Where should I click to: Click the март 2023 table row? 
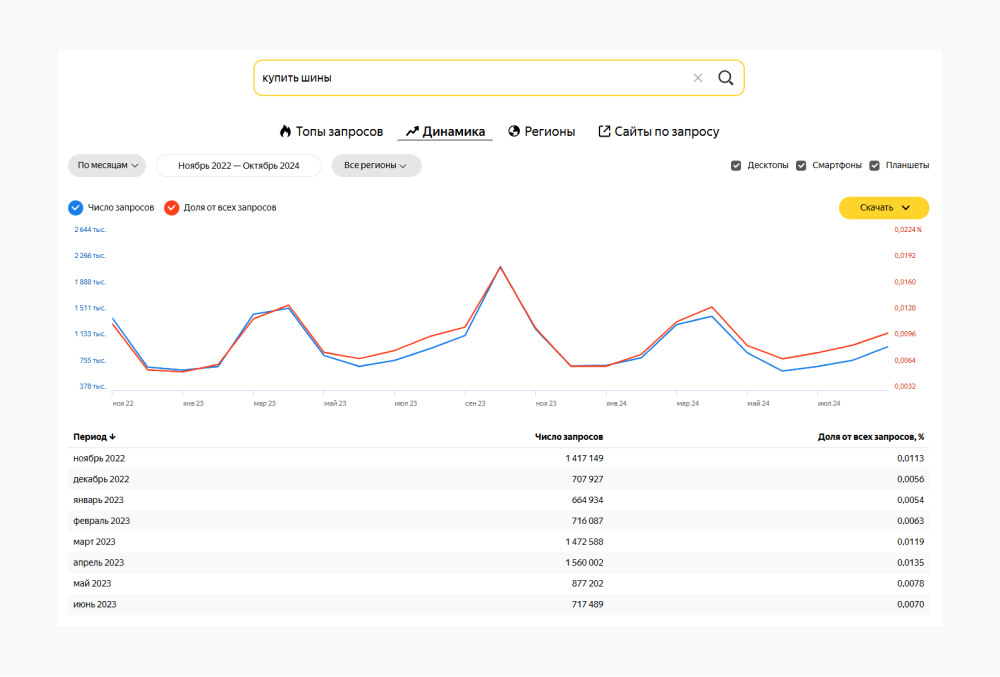click(497, 542)
